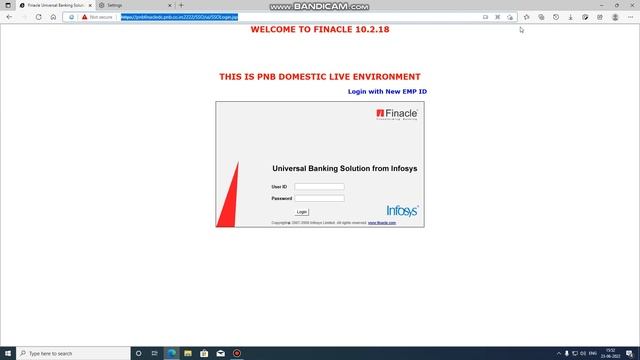
Task: Click the Bandicam recorder taskbar icon
Action: (237, 353)
